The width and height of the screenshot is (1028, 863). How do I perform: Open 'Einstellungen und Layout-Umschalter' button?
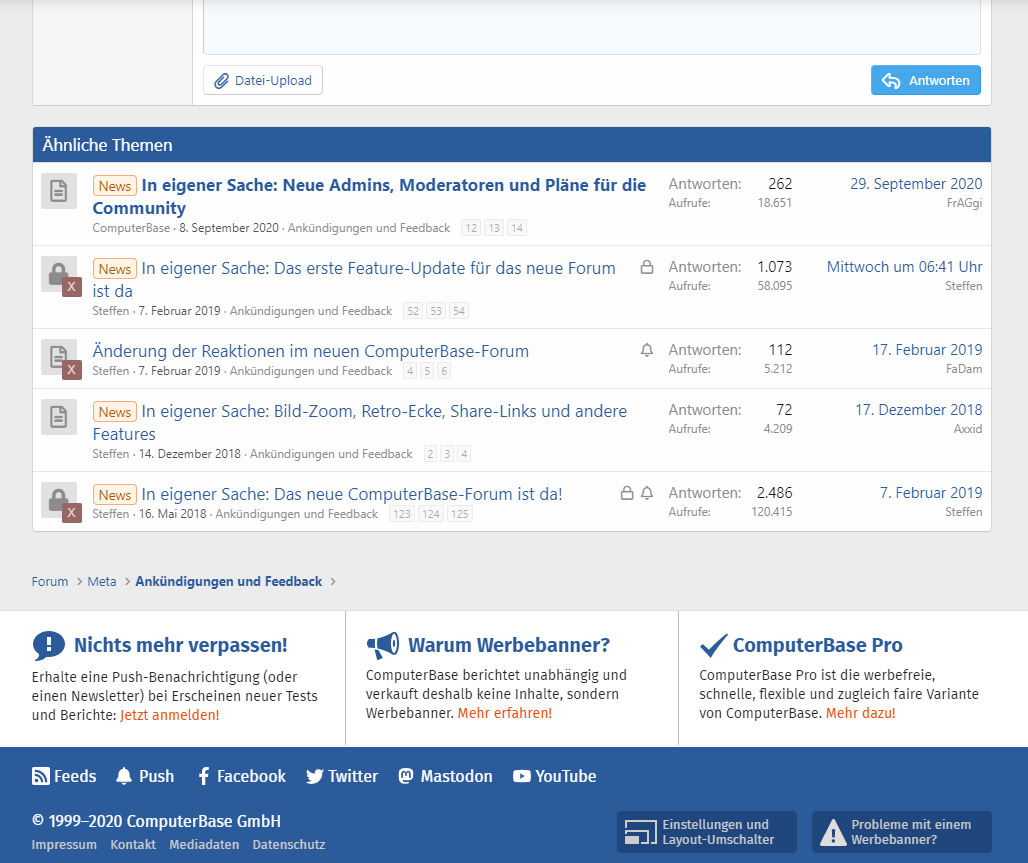pyautogui.click(x=707, y=832)
